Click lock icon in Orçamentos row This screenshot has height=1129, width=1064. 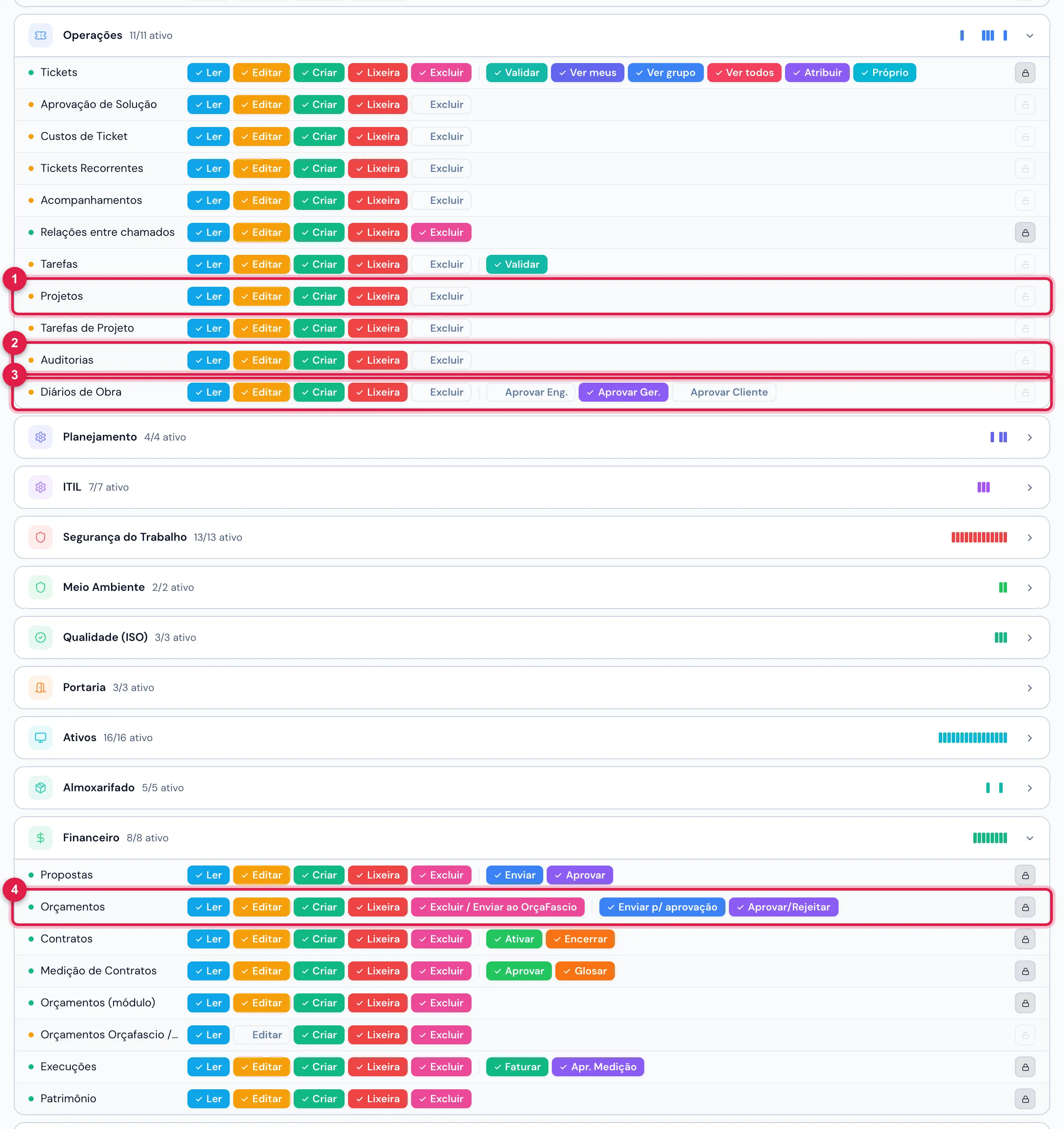[1025, 907]
